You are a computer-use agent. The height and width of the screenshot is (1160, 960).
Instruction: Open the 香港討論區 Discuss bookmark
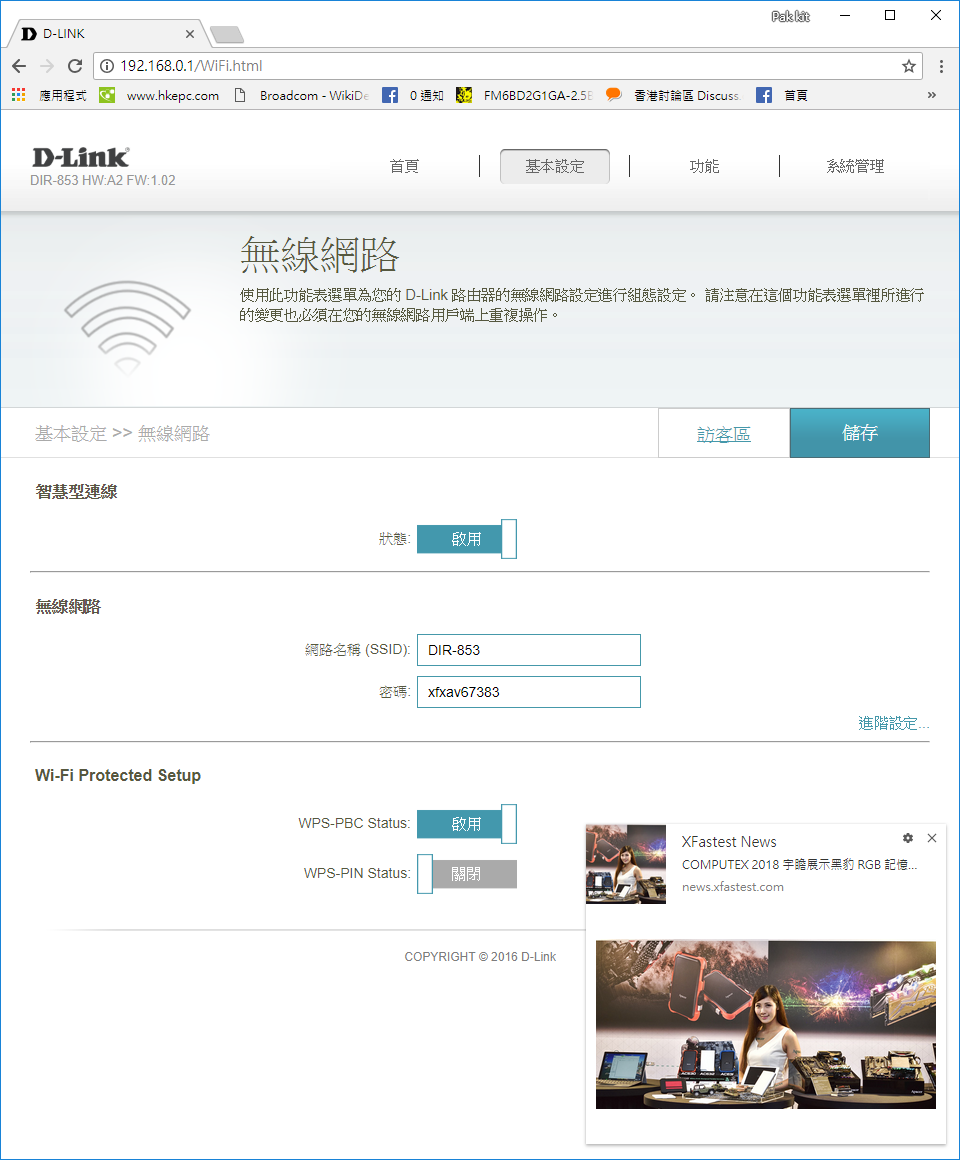(x=672, y=95)
